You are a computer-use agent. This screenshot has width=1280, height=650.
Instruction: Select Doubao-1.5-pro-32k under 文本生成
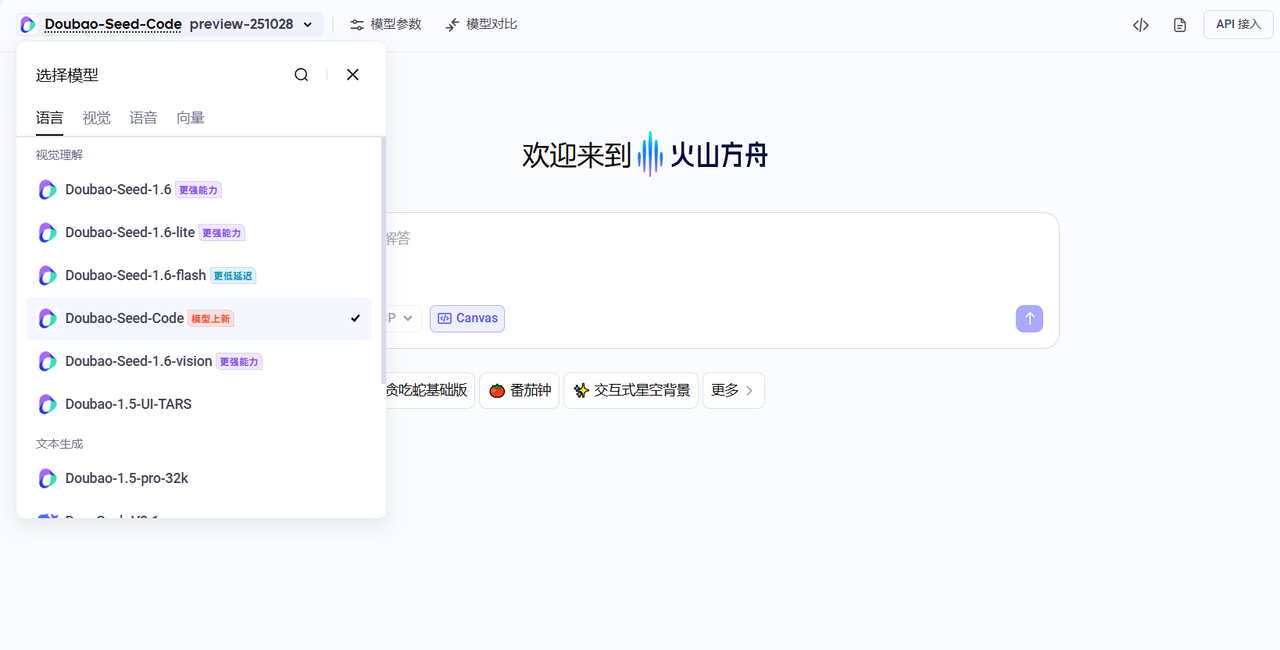(x=126, y=478)
